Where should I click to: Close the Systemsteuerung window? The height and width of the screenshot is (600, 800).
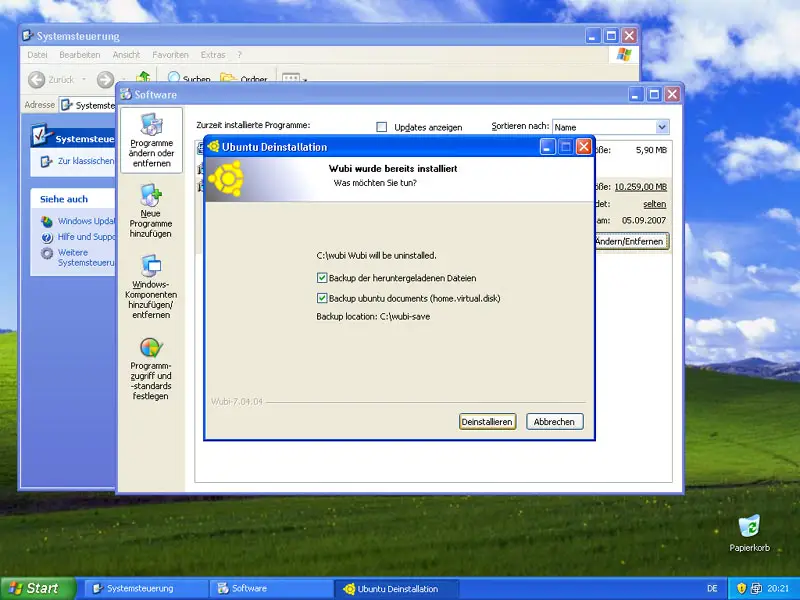click(630, 36)
